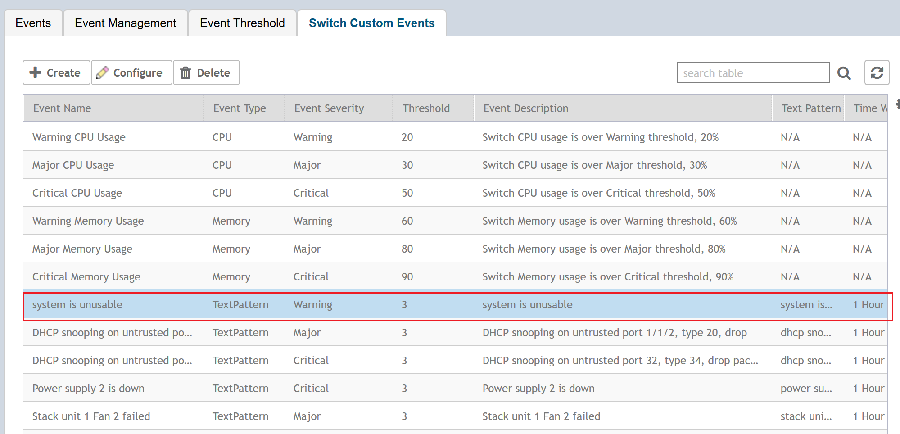
Task: Sort by Event Name column header
Action: [62, 108]
